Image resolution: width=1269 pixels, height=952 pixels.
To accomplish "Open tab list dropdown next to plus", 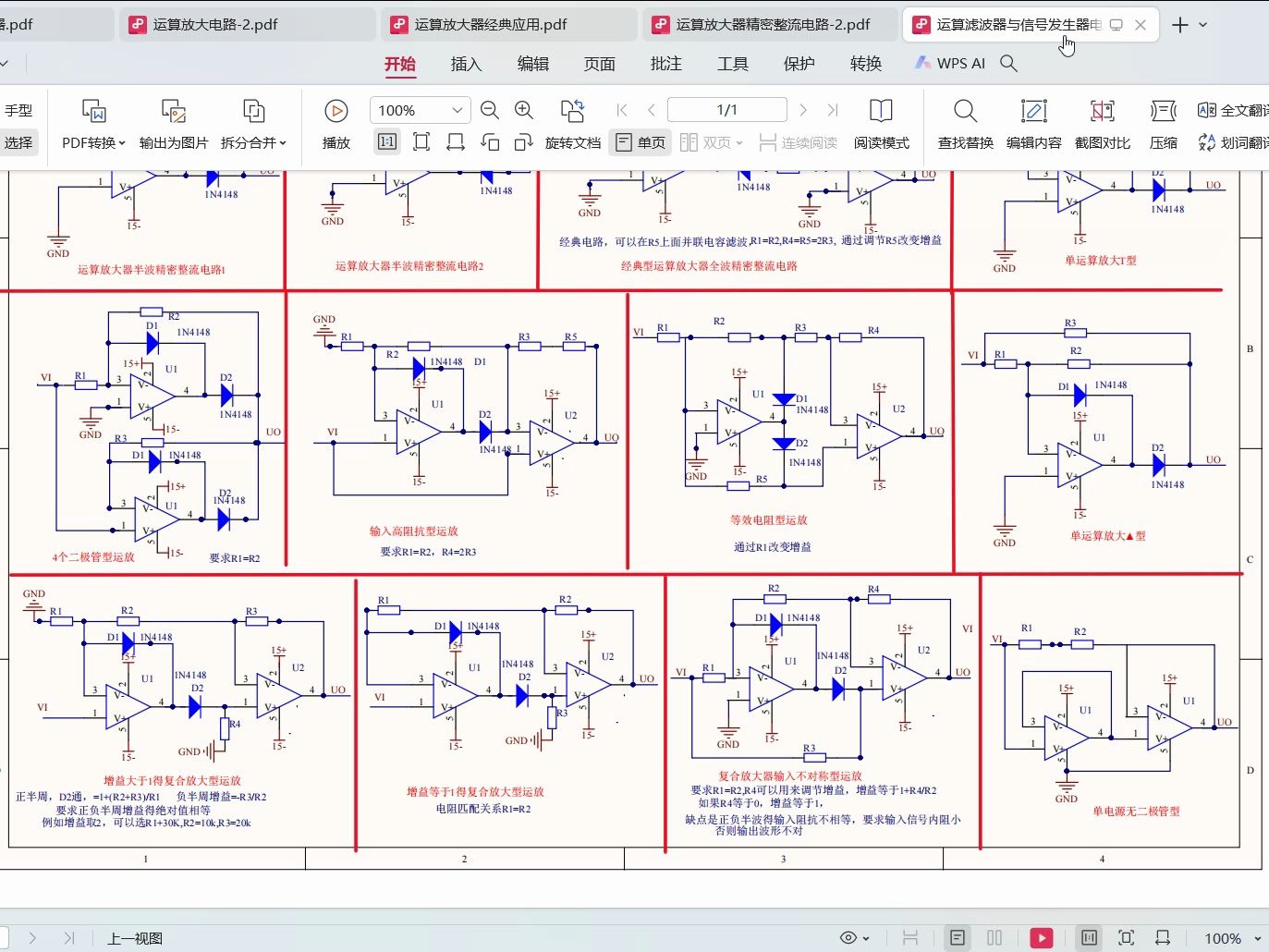I will click(1203, 25).
